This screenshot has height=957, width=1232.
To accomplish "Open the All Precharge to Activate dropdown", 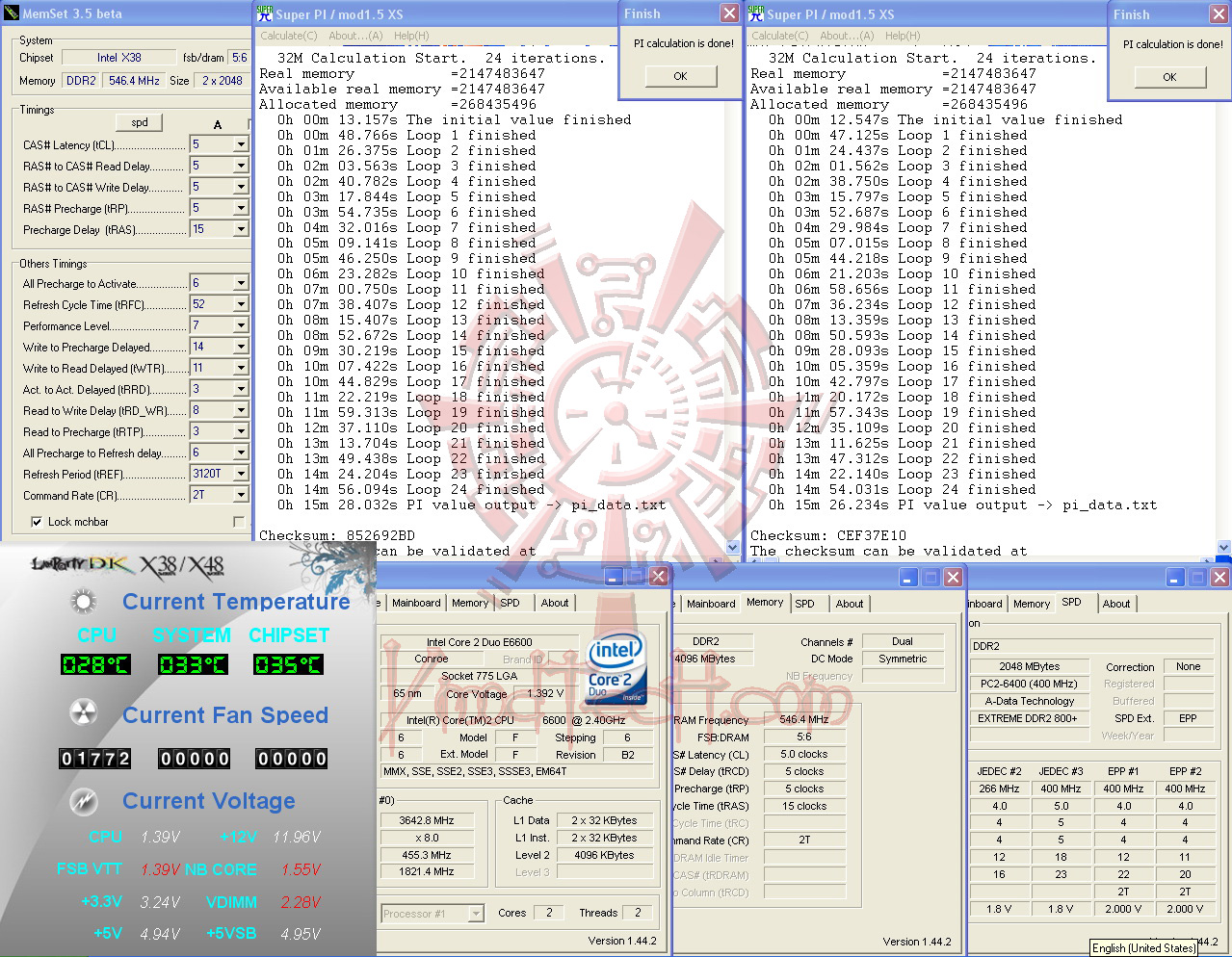I will [x=241, y=283].
